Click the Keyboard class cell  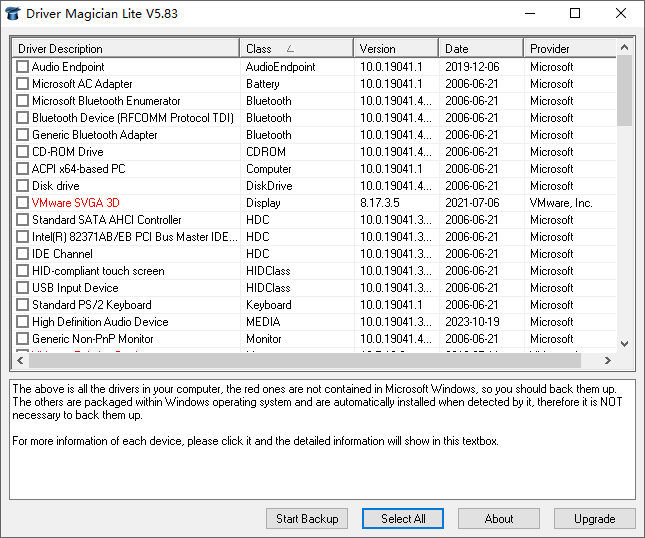coord(269,305)
